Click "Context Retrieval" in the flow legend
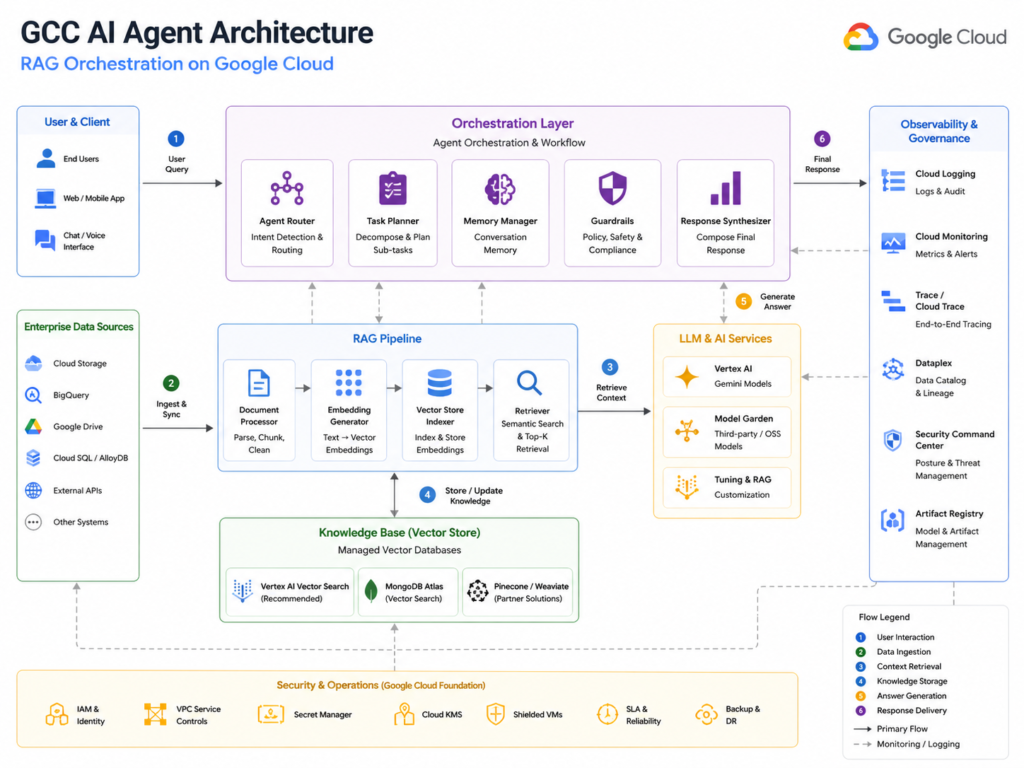The image size is (1024, 768). (909, 667)
